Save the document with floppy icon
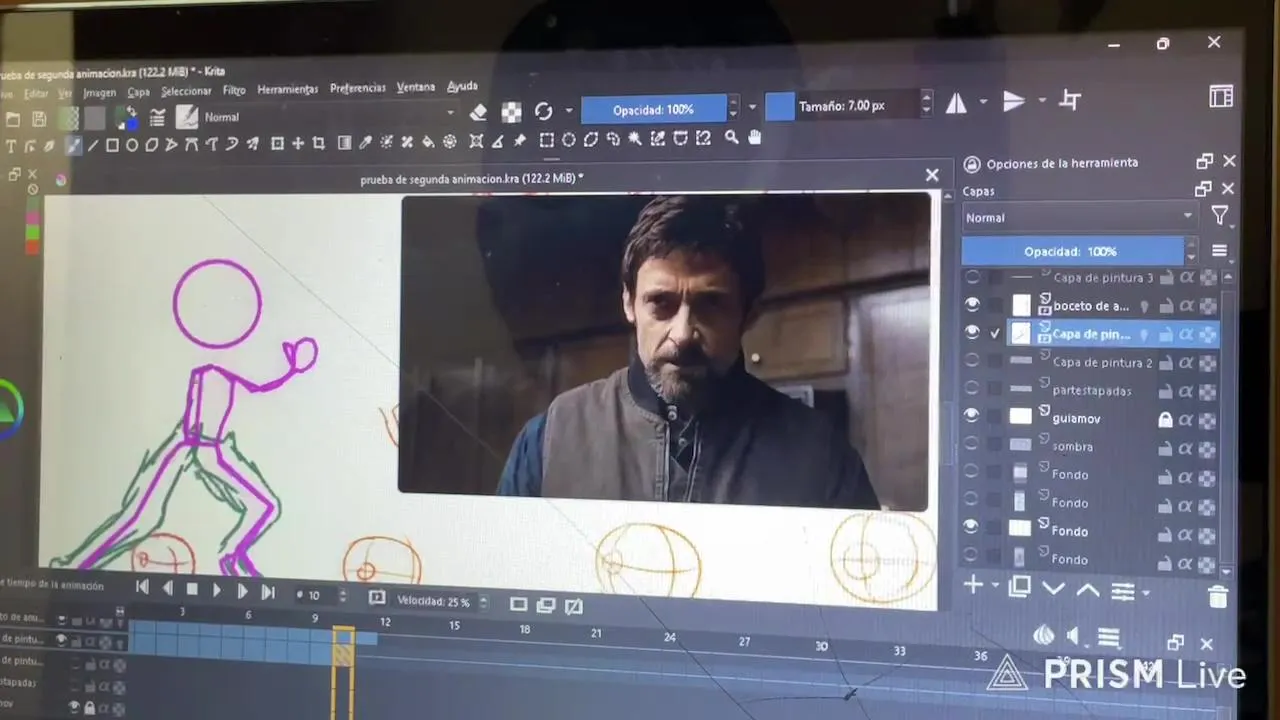The width and height of the screenshot is (1280, 720). coord(39,119)
